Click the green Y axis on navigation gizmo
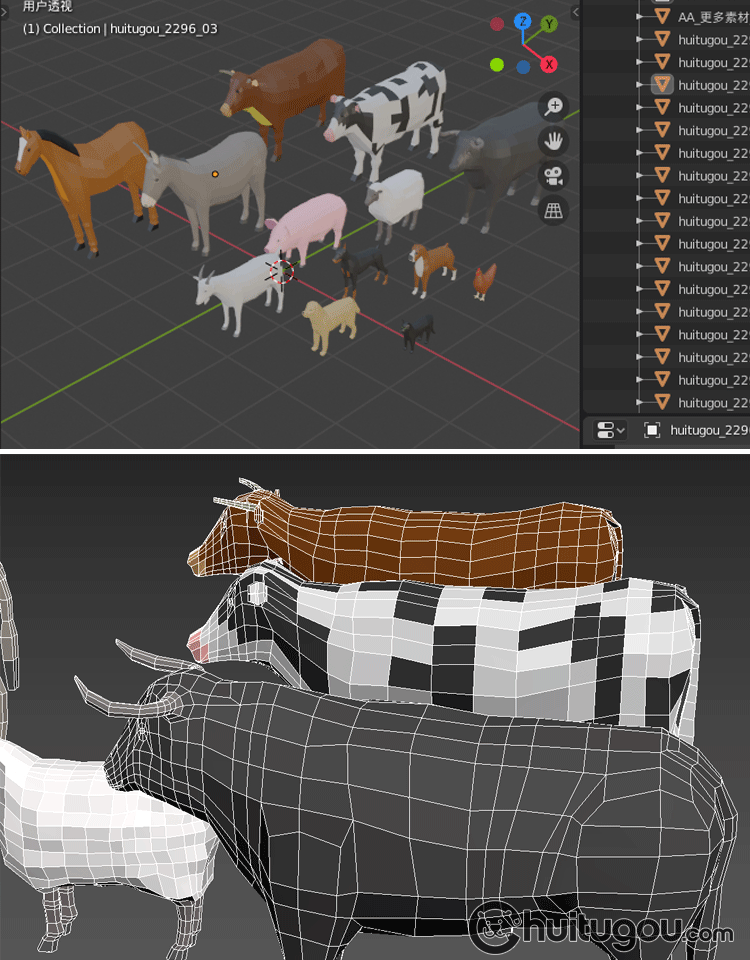Viewport: 750px width, 960px height. [x=549, y=24]
